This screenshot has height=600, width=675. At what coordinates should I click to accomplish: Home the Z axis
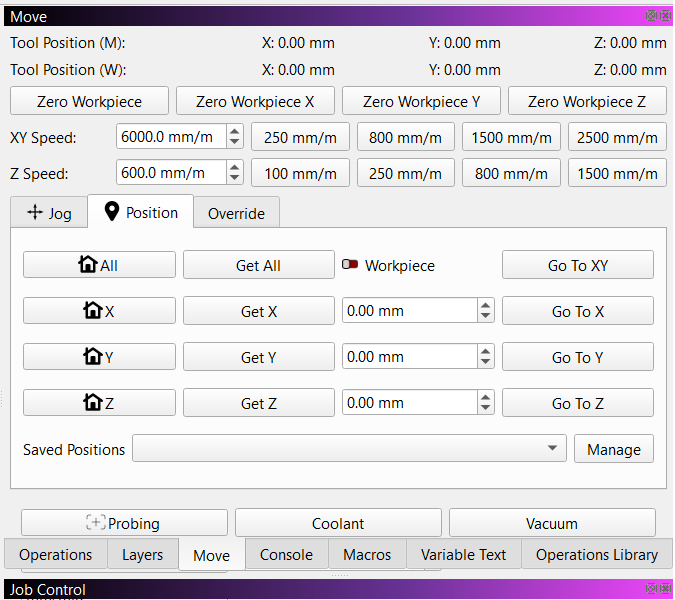pyautogui.click(x=99, y=403)
